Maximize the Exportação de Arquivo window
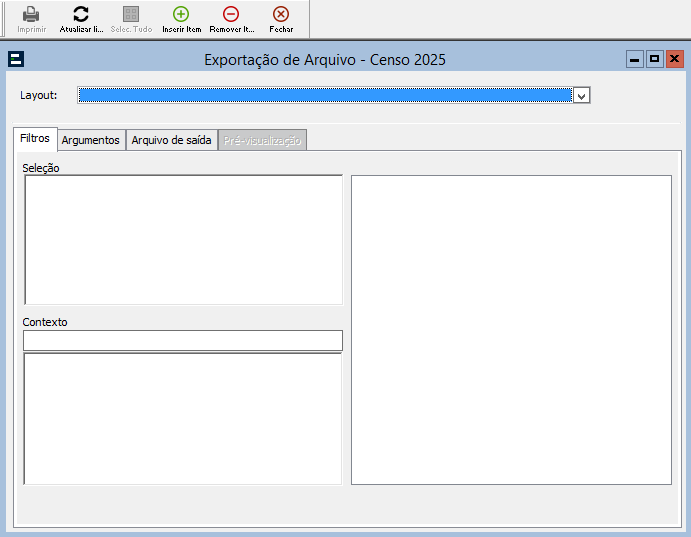691x537 pixels. coord(654,59)
